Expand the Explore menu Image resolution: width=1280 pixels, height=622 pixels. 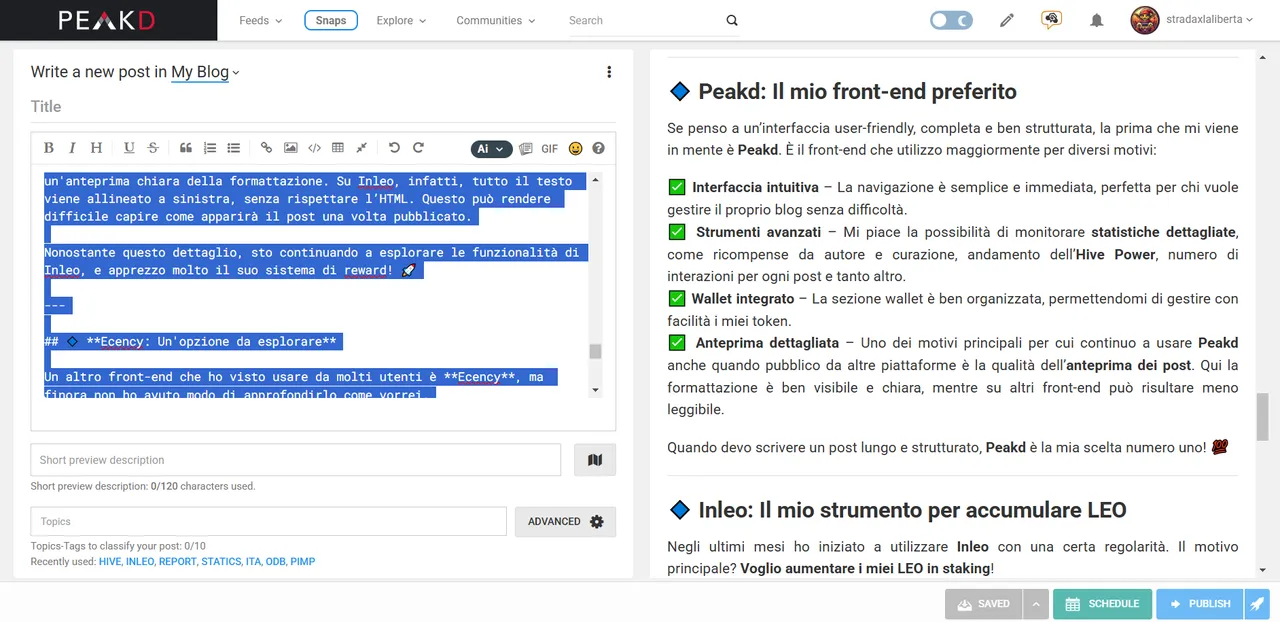tap(401, 20)
